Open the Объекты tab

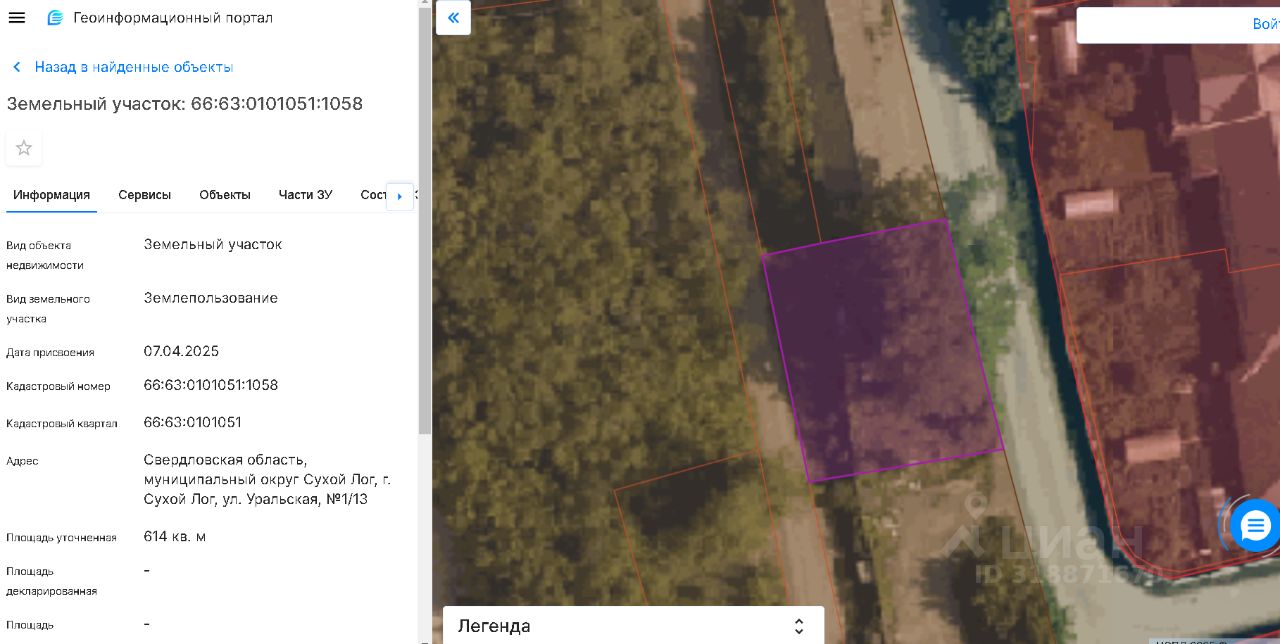(x=225, y=195)
